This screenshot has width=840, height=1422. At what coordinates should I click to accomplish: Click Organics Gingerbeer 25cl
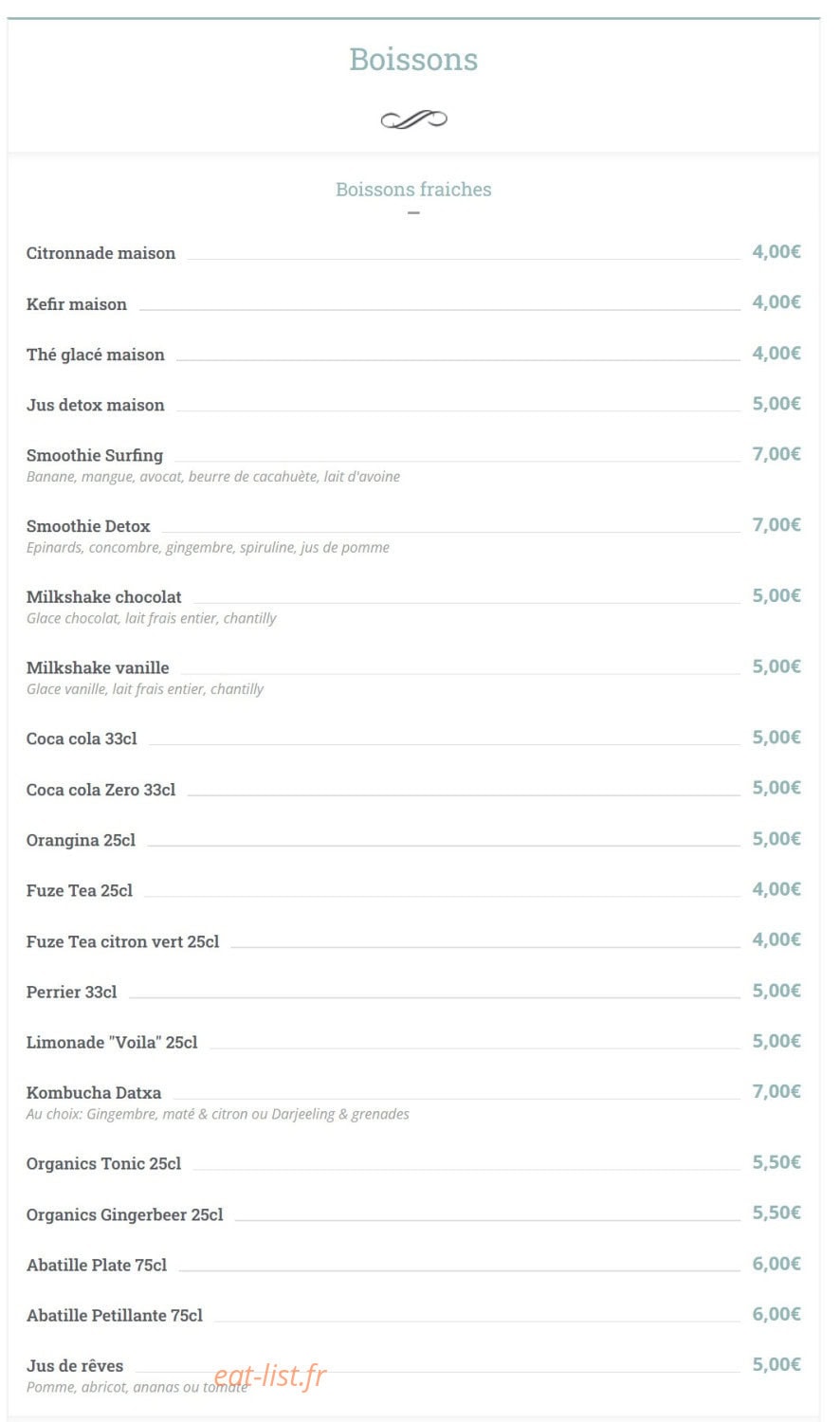point(124,1214)
